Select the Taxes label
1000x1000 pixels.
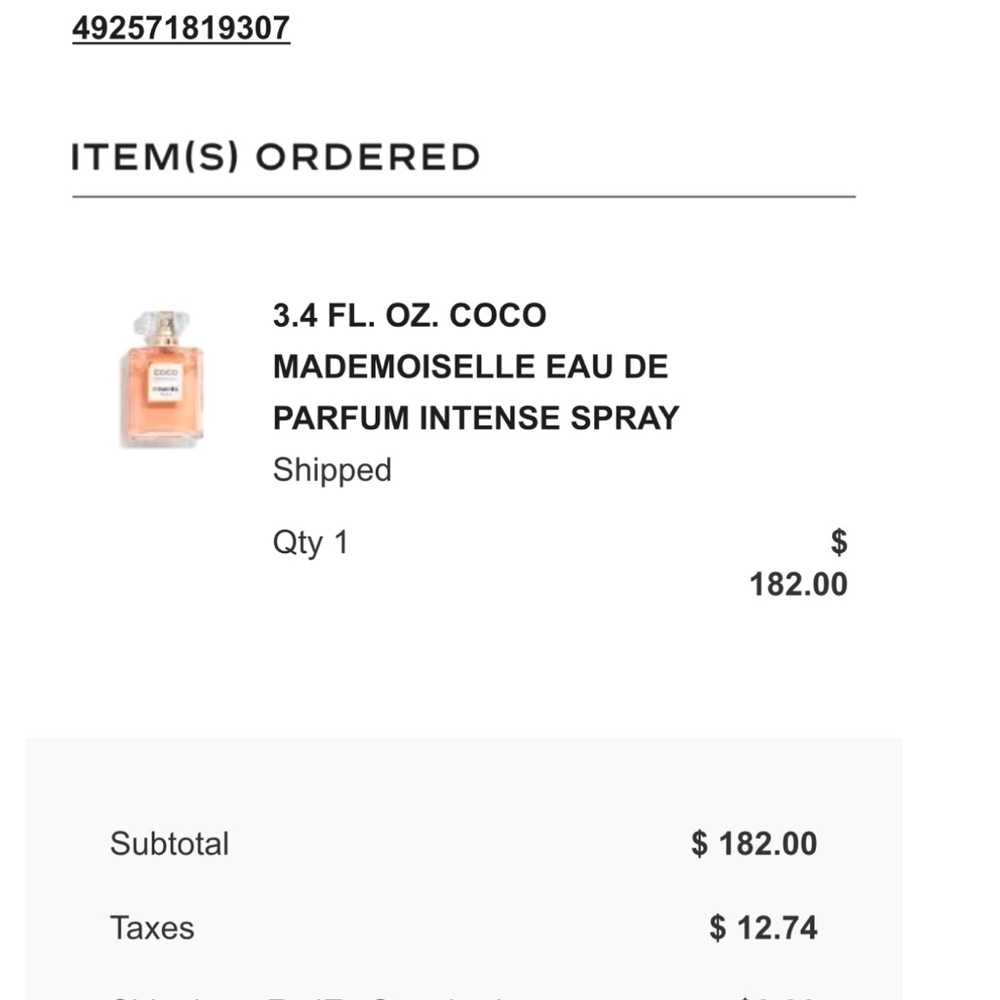coord(152,928)
